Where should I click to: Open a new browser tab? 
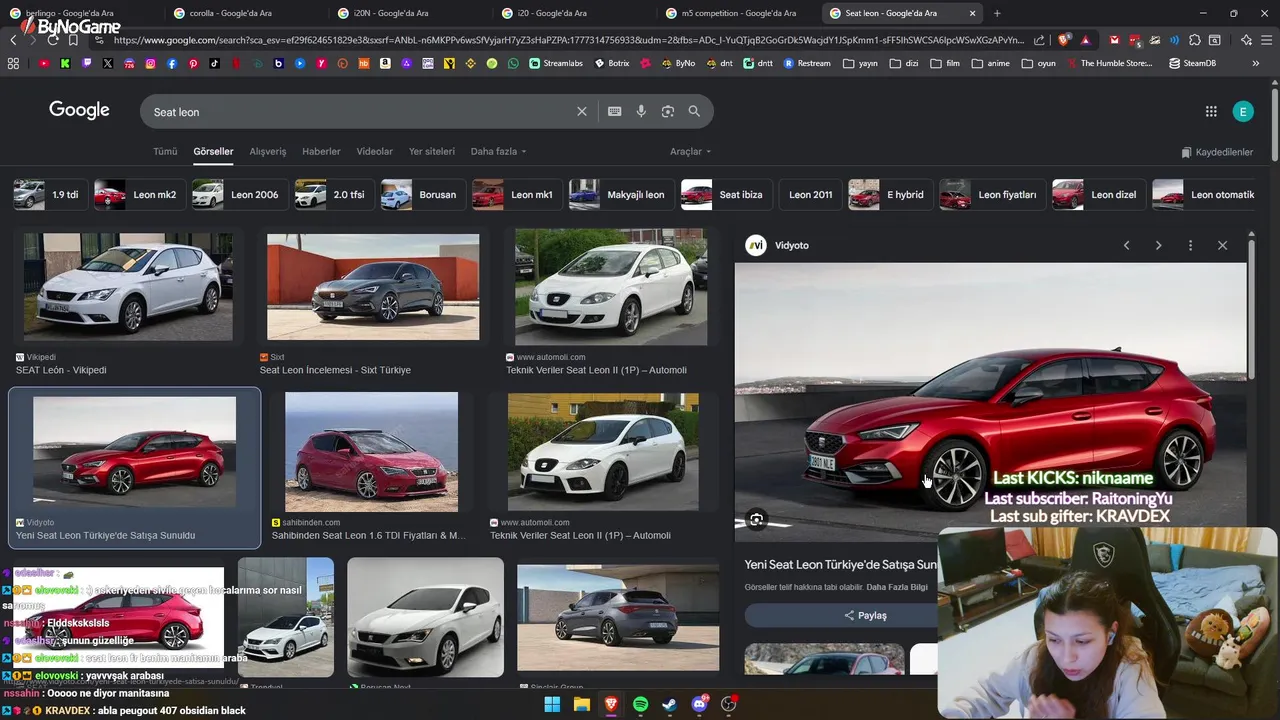997,13
